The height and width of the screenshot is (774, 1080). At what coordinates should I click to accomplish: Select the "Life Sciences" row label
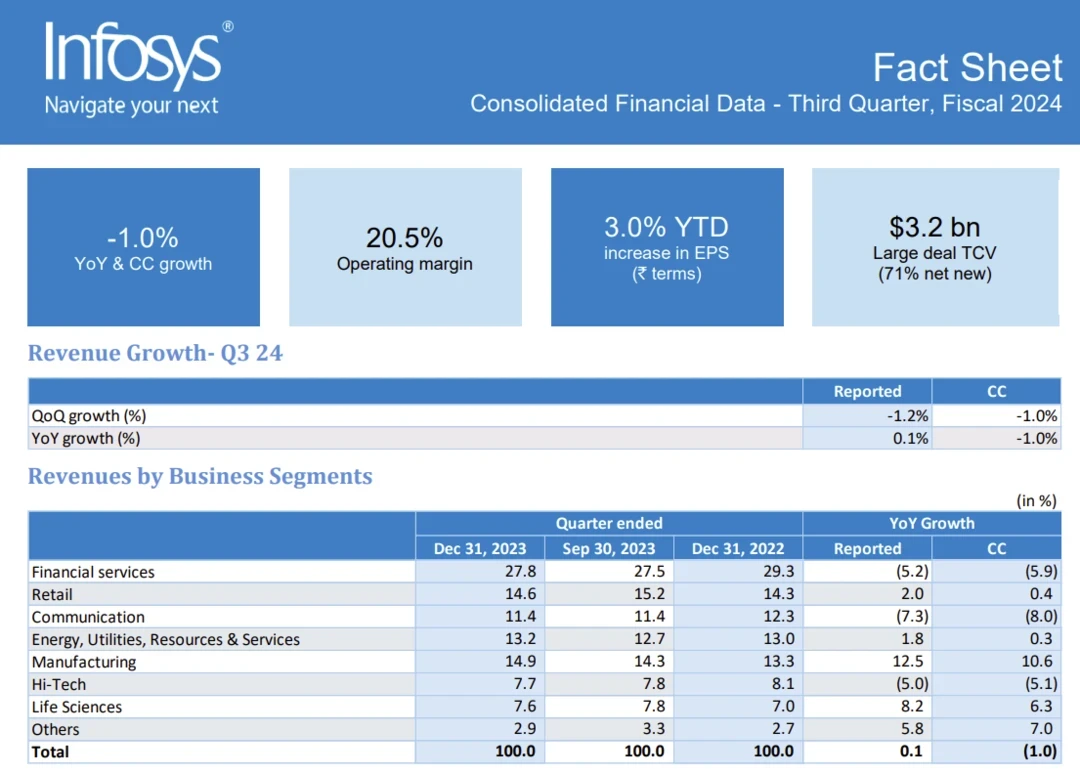coord(77,707)
